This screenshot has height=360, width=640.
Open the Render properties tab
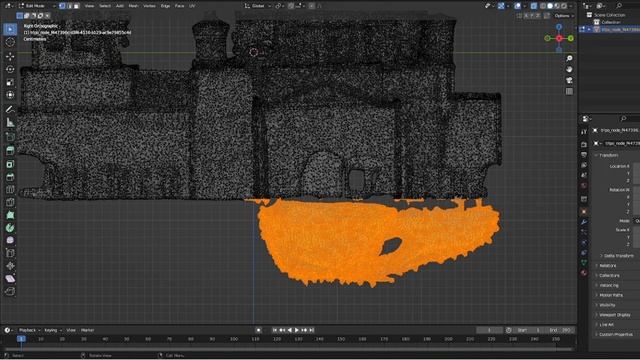coord(584,144)
